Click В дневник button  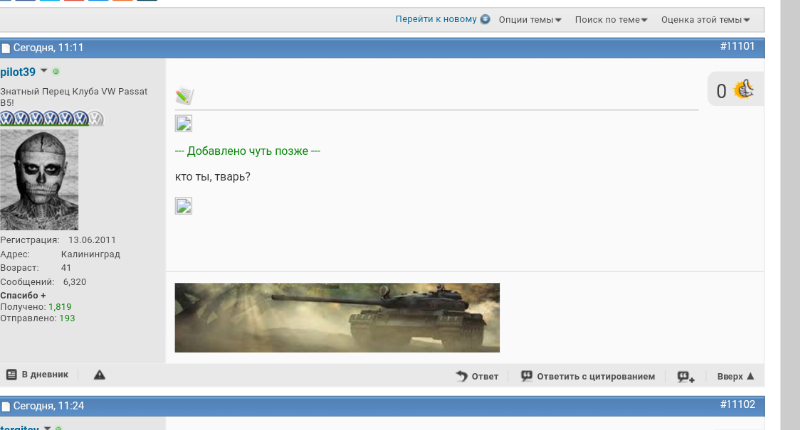coord(37,374)
